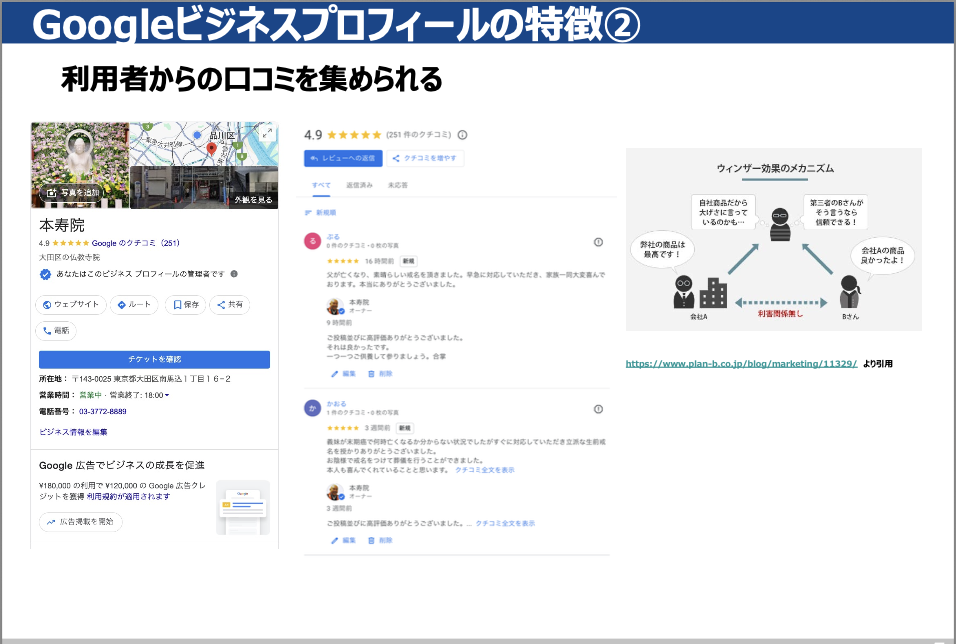Open the 新規順 sort option

point(321,213)
